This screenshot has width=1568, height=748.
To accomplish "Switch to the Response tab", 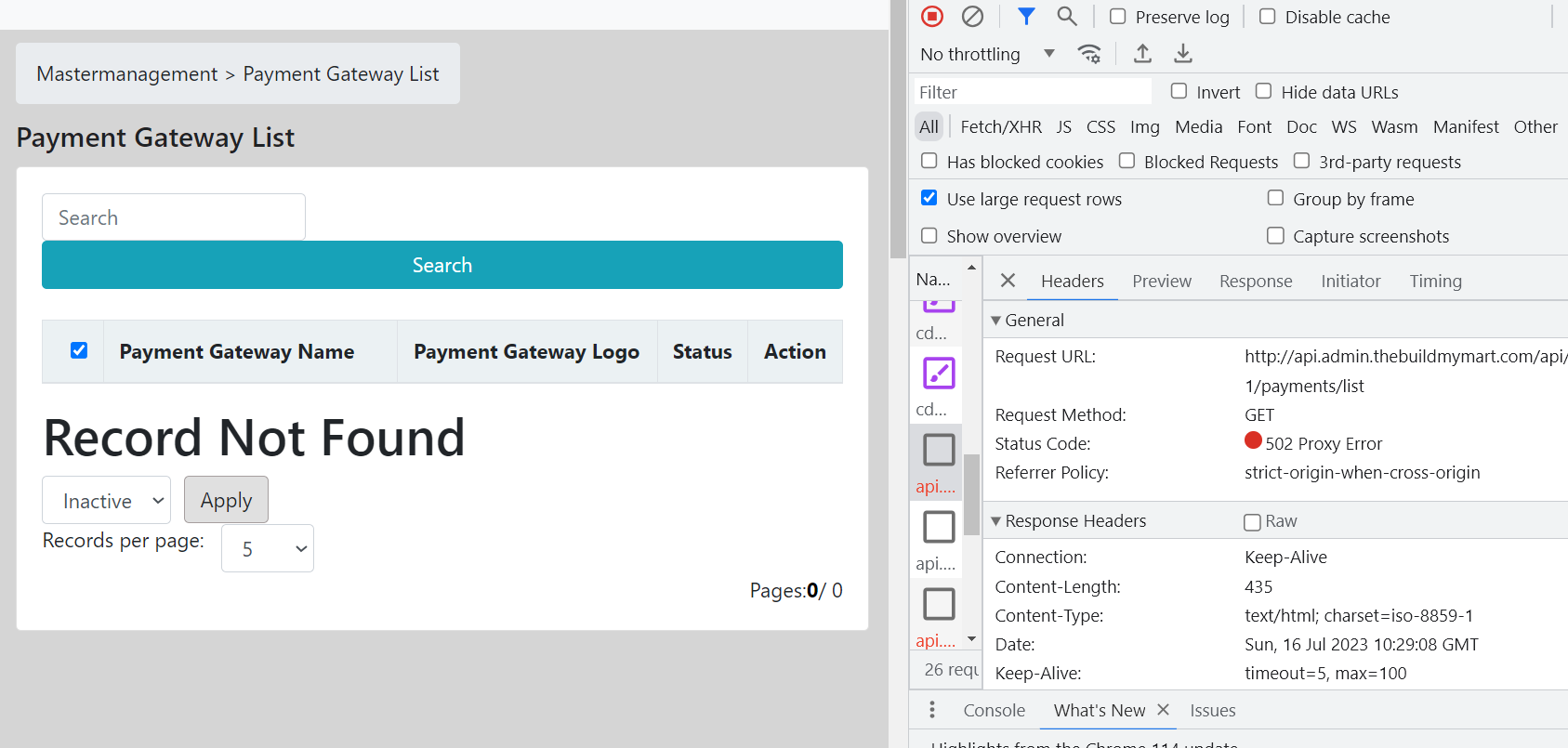I will click(1256, 281).
